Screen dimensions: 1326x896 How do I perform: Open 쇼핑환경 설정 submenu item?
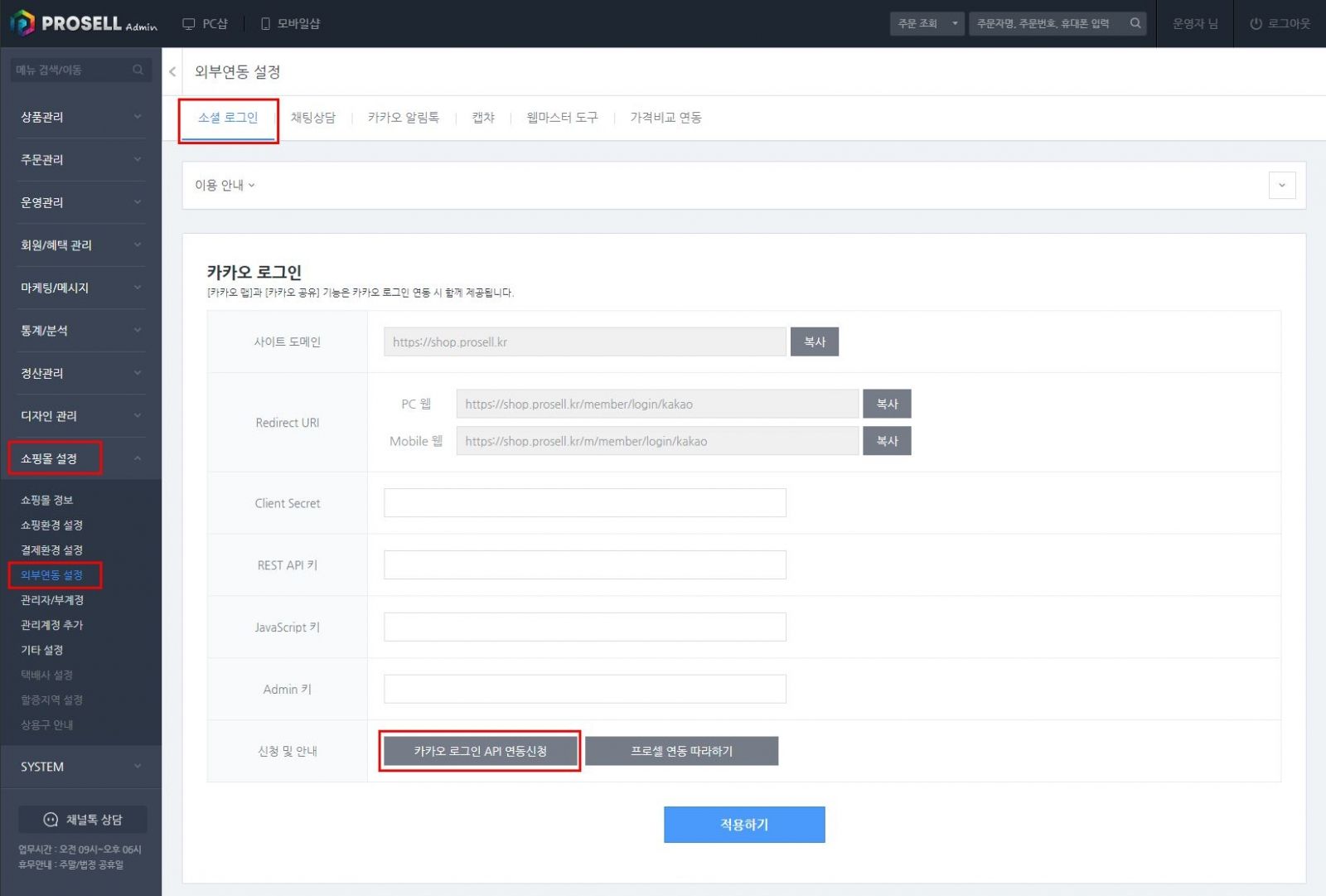pos(51,525)
